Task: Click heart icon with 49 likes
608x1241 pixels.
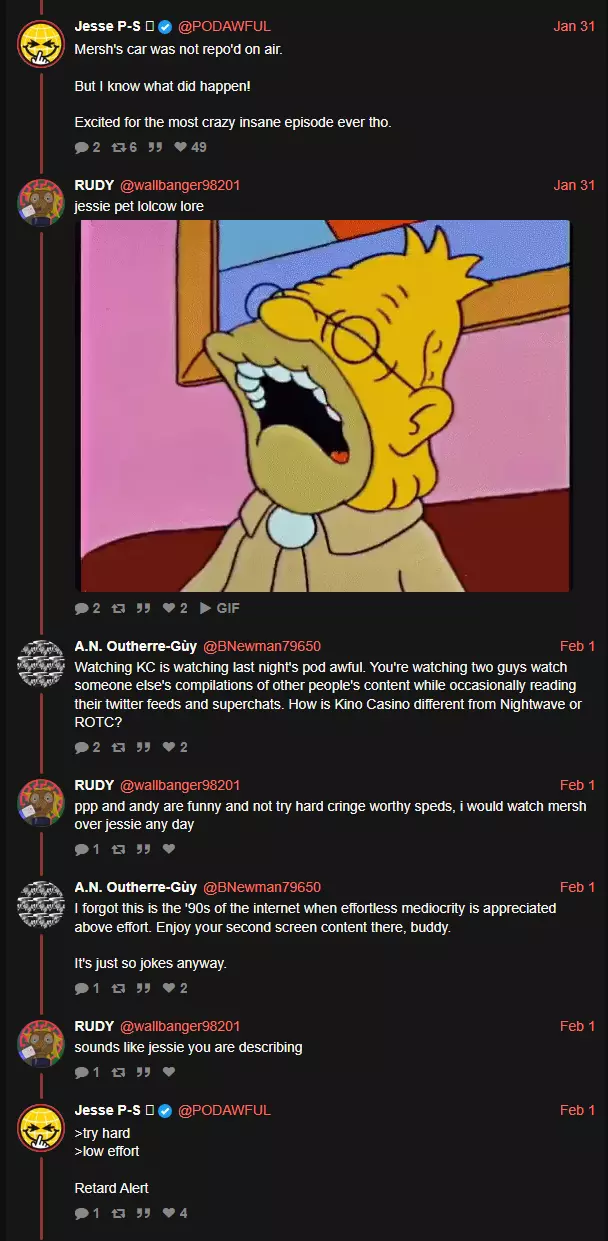Action: pyautogui.click(x=181, y=147)
